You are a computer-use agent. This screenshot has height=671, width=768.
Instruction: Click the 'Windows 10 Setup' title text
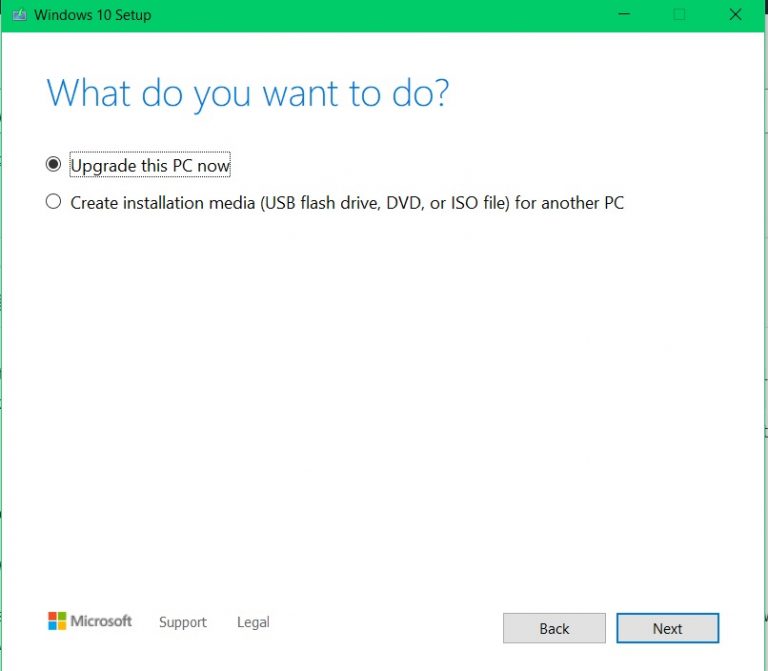click(93, 15)
